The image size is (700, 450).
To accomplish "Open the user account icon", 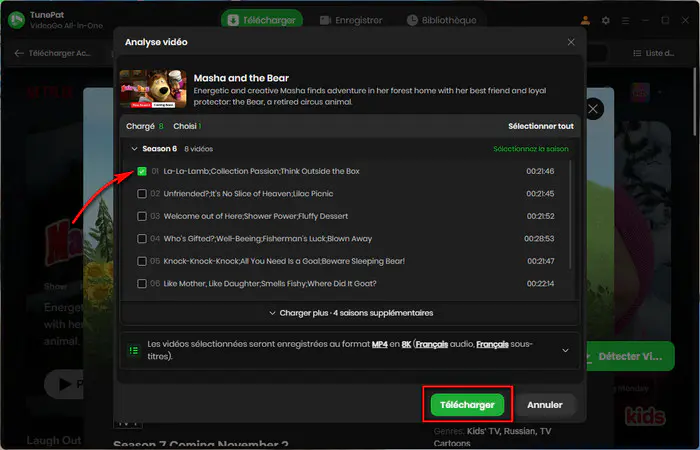I will tap(585, 21).
